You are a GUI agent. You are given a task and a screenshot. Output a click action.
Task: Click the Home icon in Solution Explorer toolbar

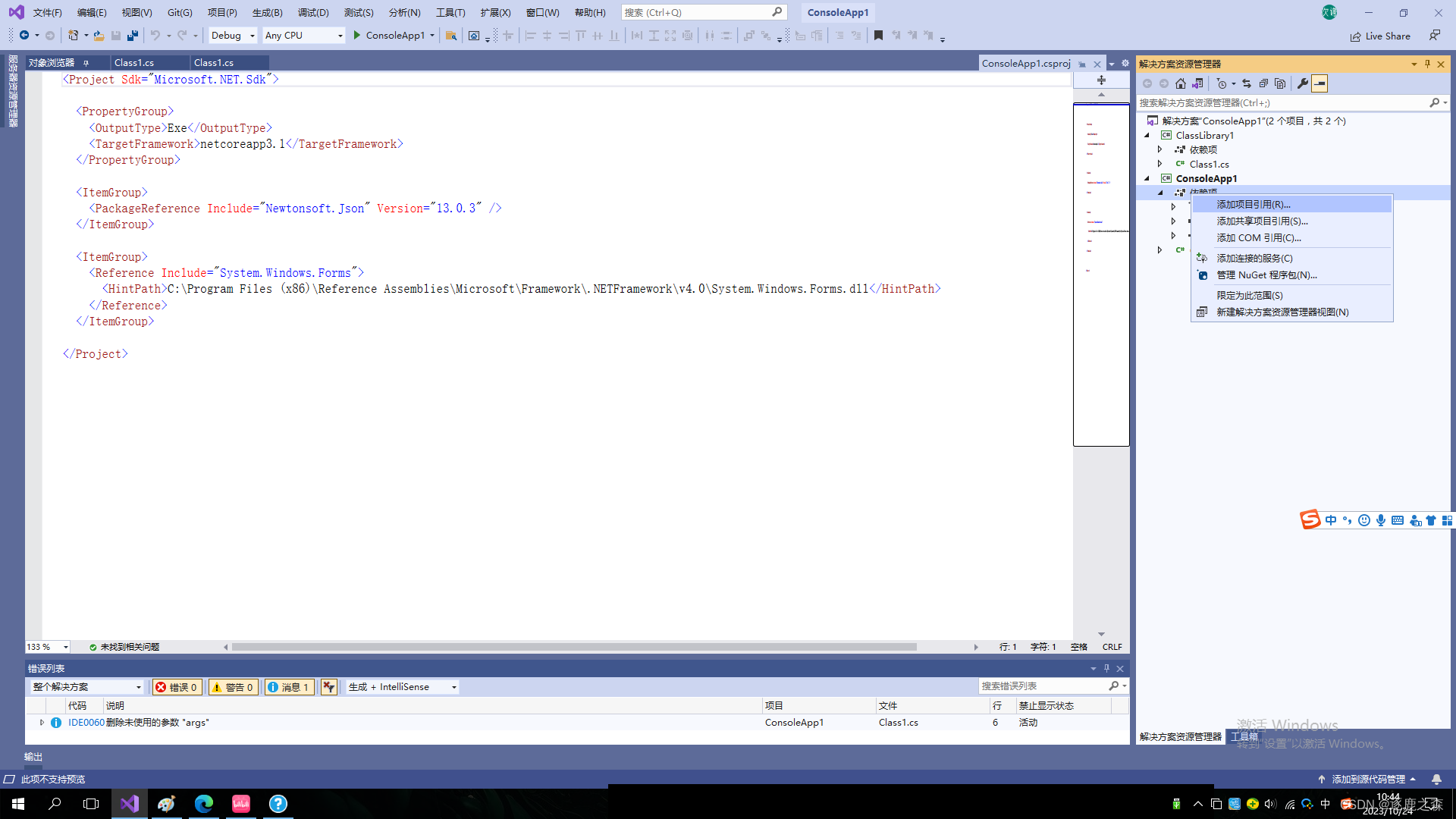[x=1181, y=84]
